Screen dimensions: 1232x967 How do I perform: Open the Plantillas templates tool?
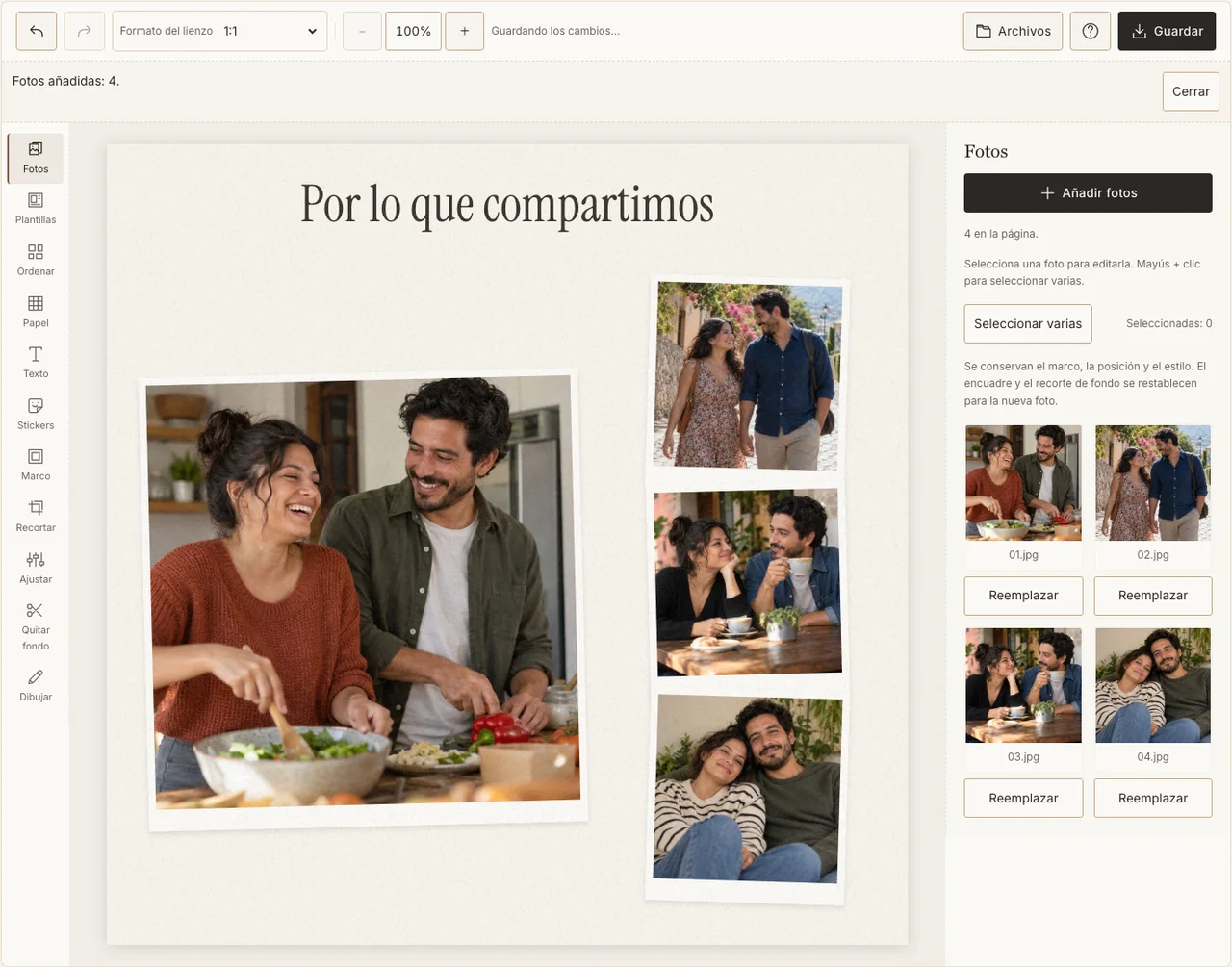36,209
